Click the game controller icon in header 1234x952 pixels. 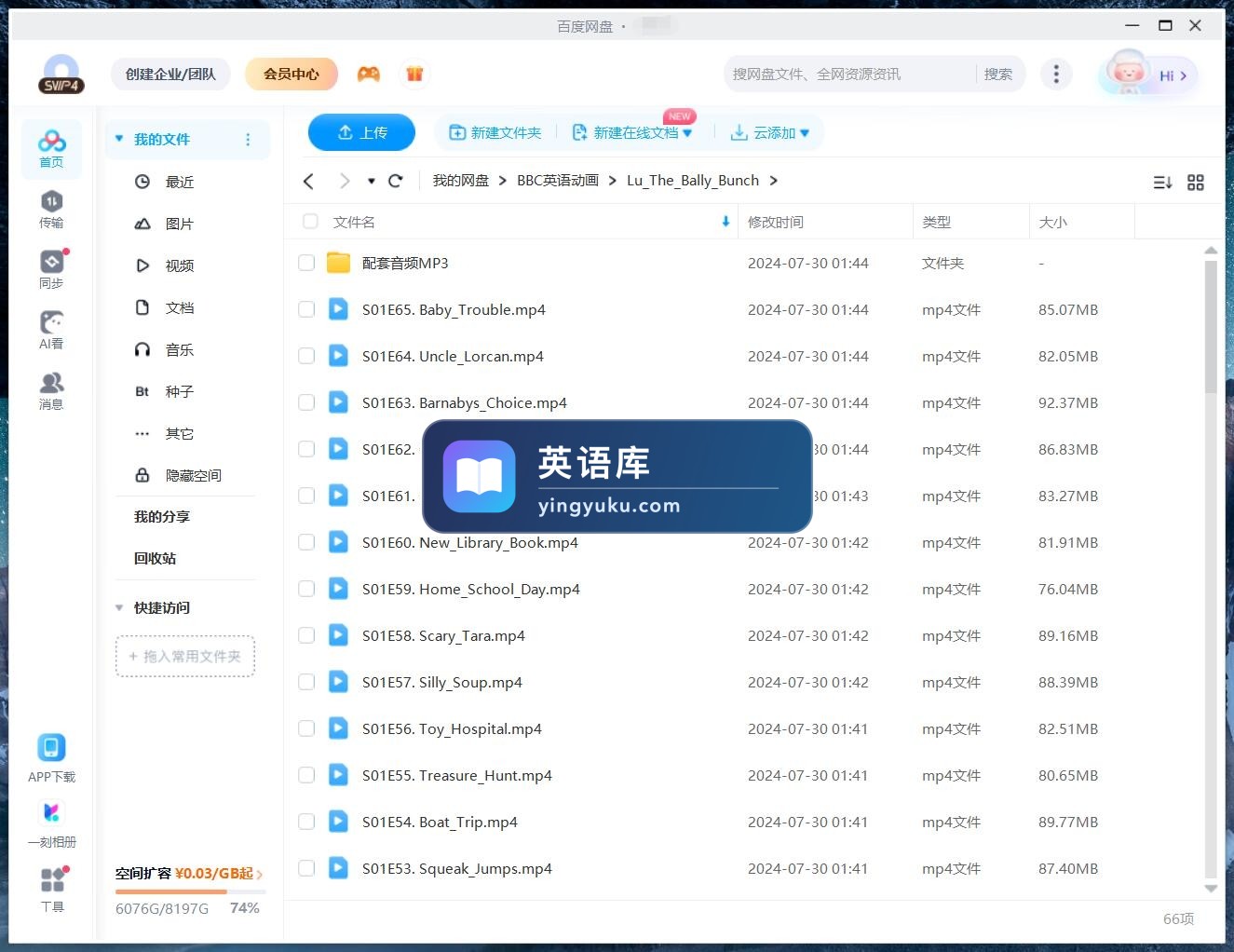(369, 74)
